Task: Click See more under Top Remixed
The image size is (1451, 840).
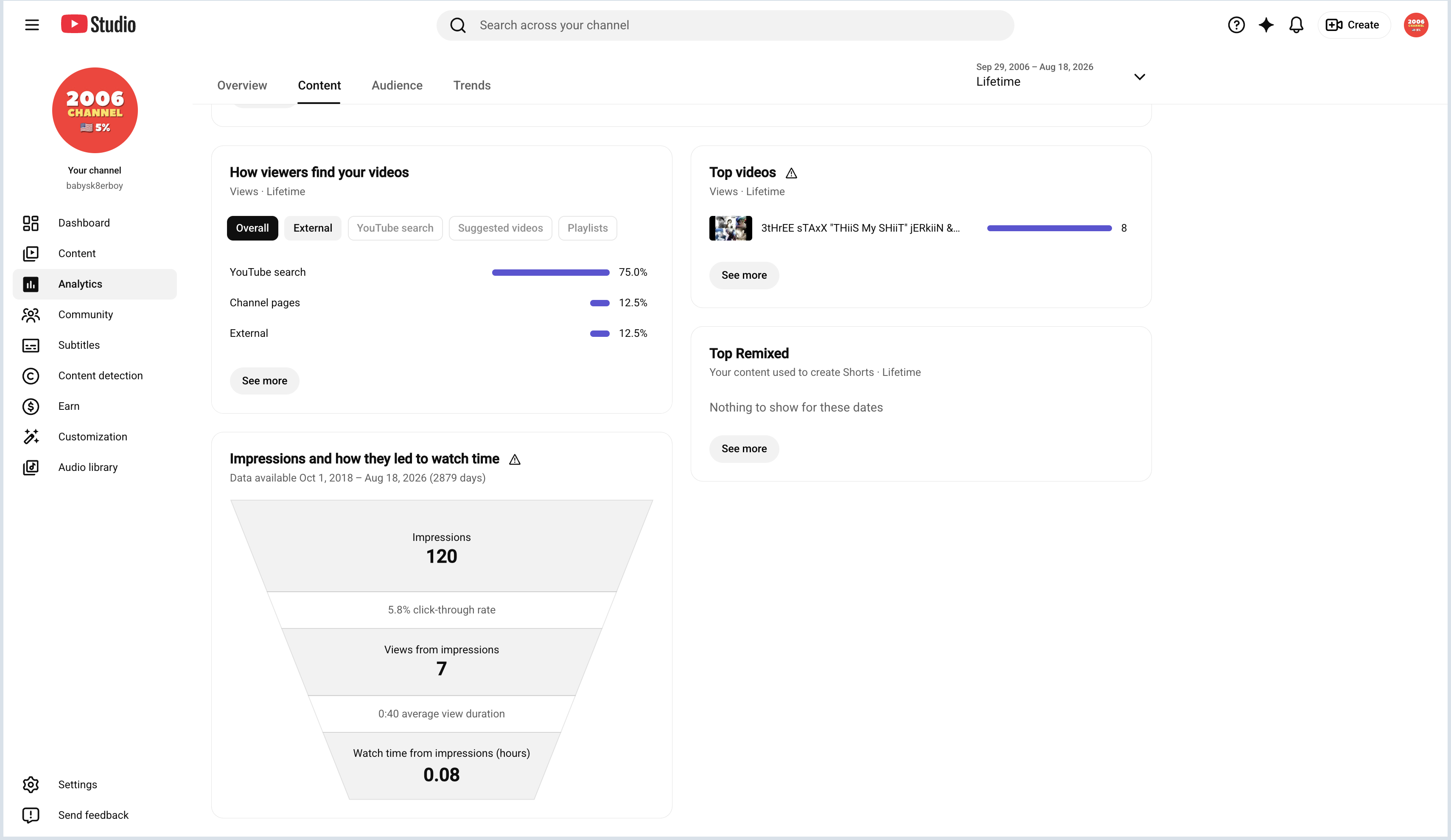Action: [744, 448]
